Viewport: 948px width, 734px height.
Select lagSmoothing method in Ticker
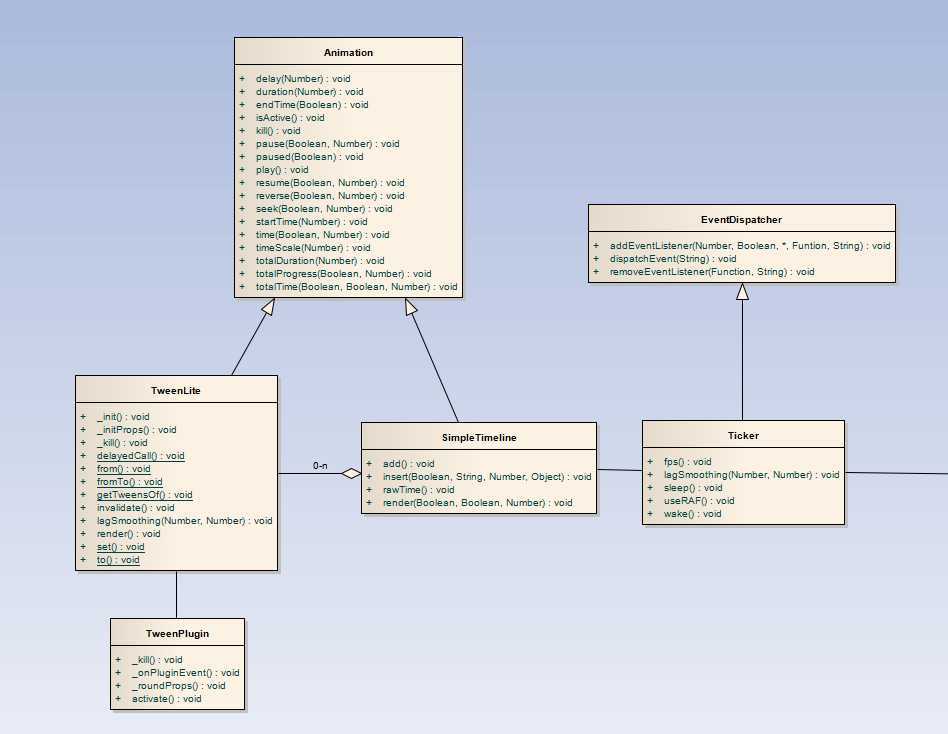pos(752,475)
